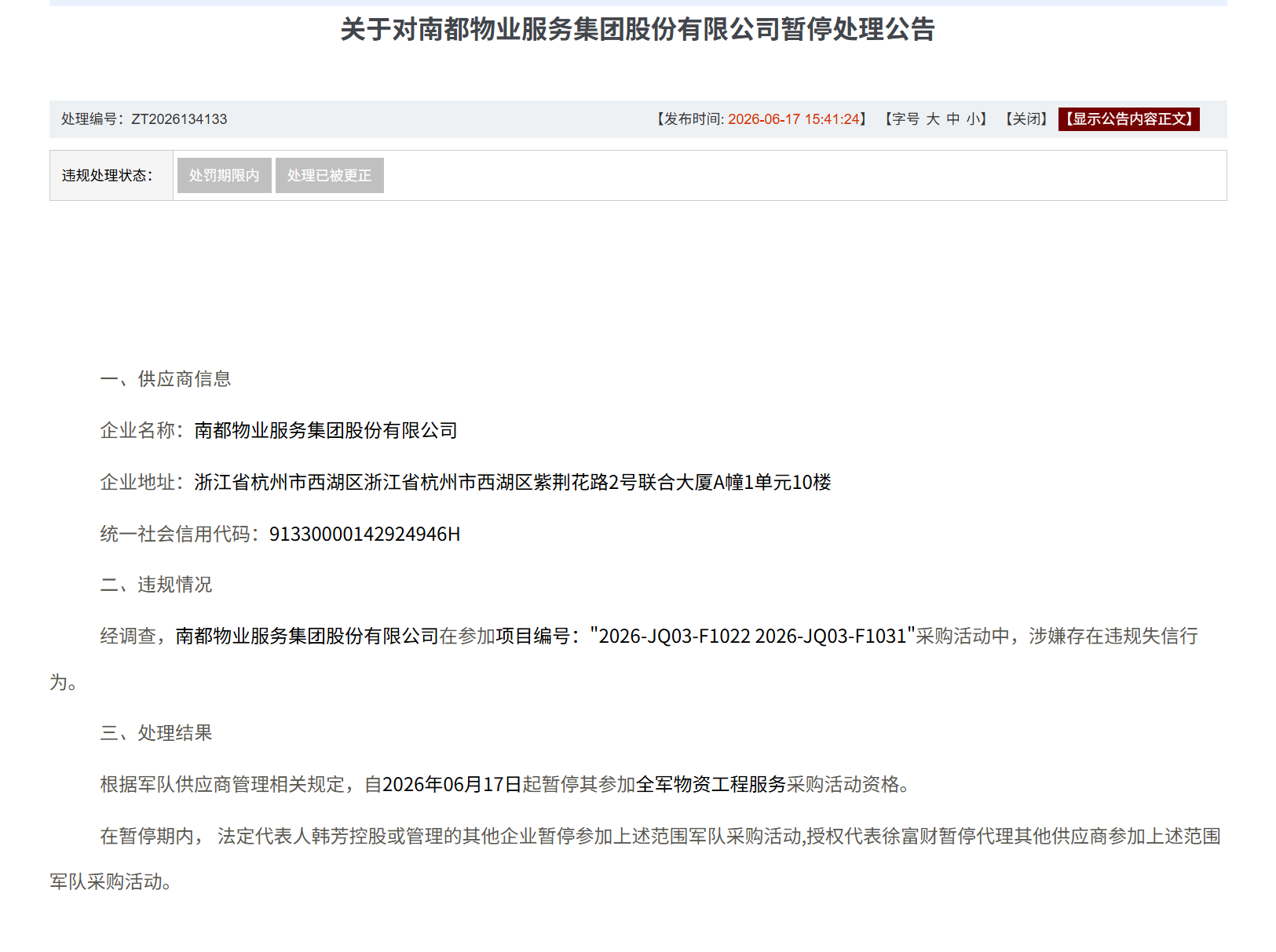Set font size to 大

click(x=933, y=119)
